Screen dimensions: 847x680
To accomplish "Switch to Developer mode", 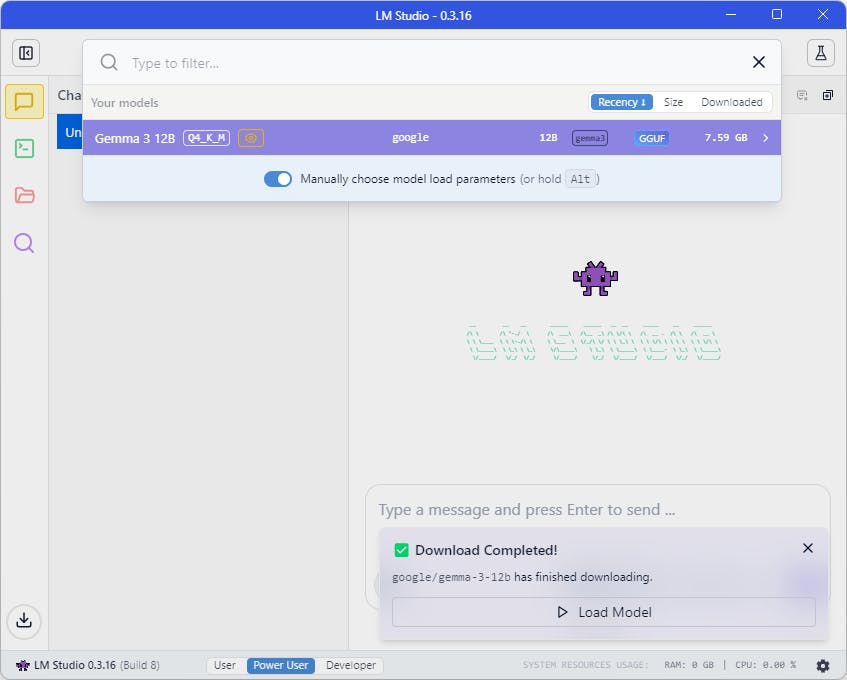I will click(351, 665).
